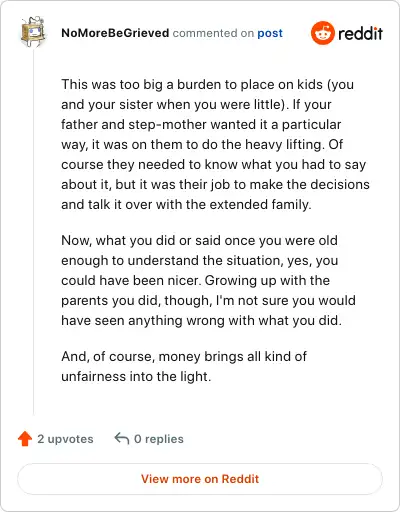Click the line "have seen anything wrong"
The image size is (400, 512).
tap(201, 320)
